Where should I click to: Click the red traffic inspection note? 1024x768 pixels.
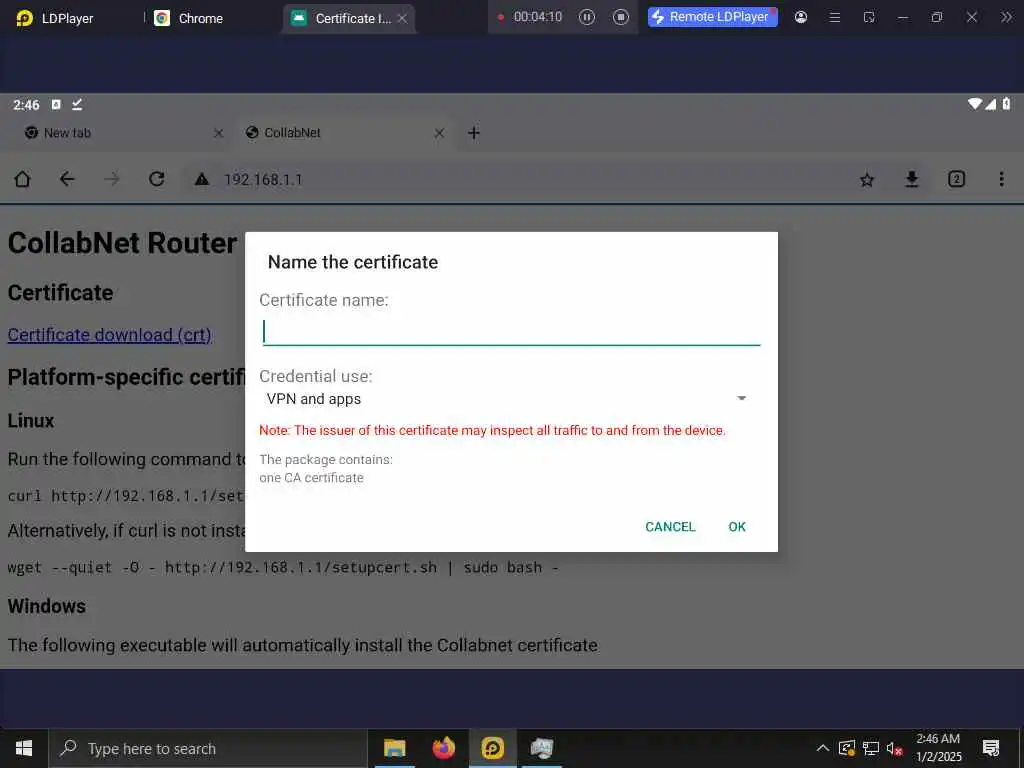[492, 430]
